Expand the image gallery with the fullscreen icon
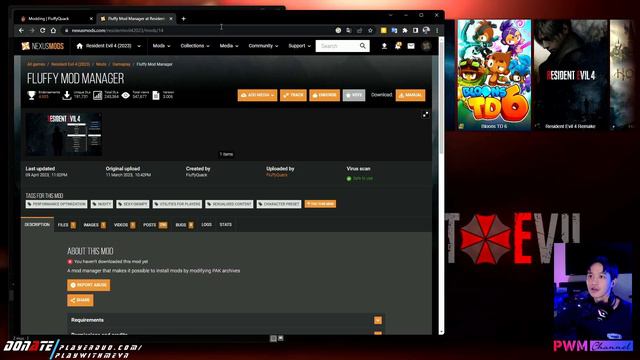Image resolution: width=640 pixels, height=360 pixels. pyautogui.click(x=425, y=115)
